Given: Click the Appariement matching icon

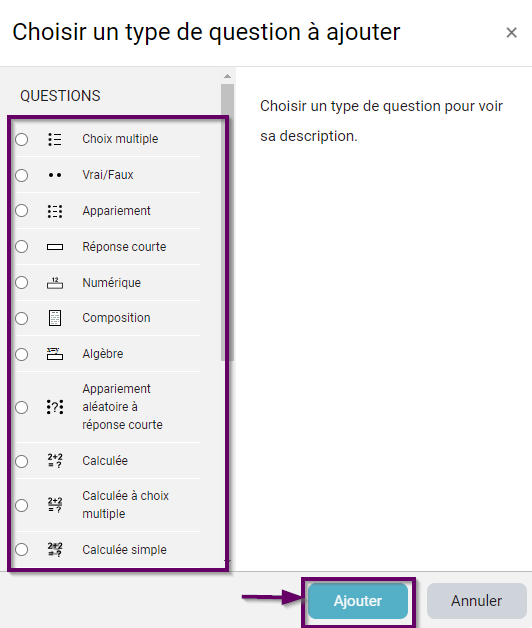Looking at the screenshot, I should click(x=55, y=211).
